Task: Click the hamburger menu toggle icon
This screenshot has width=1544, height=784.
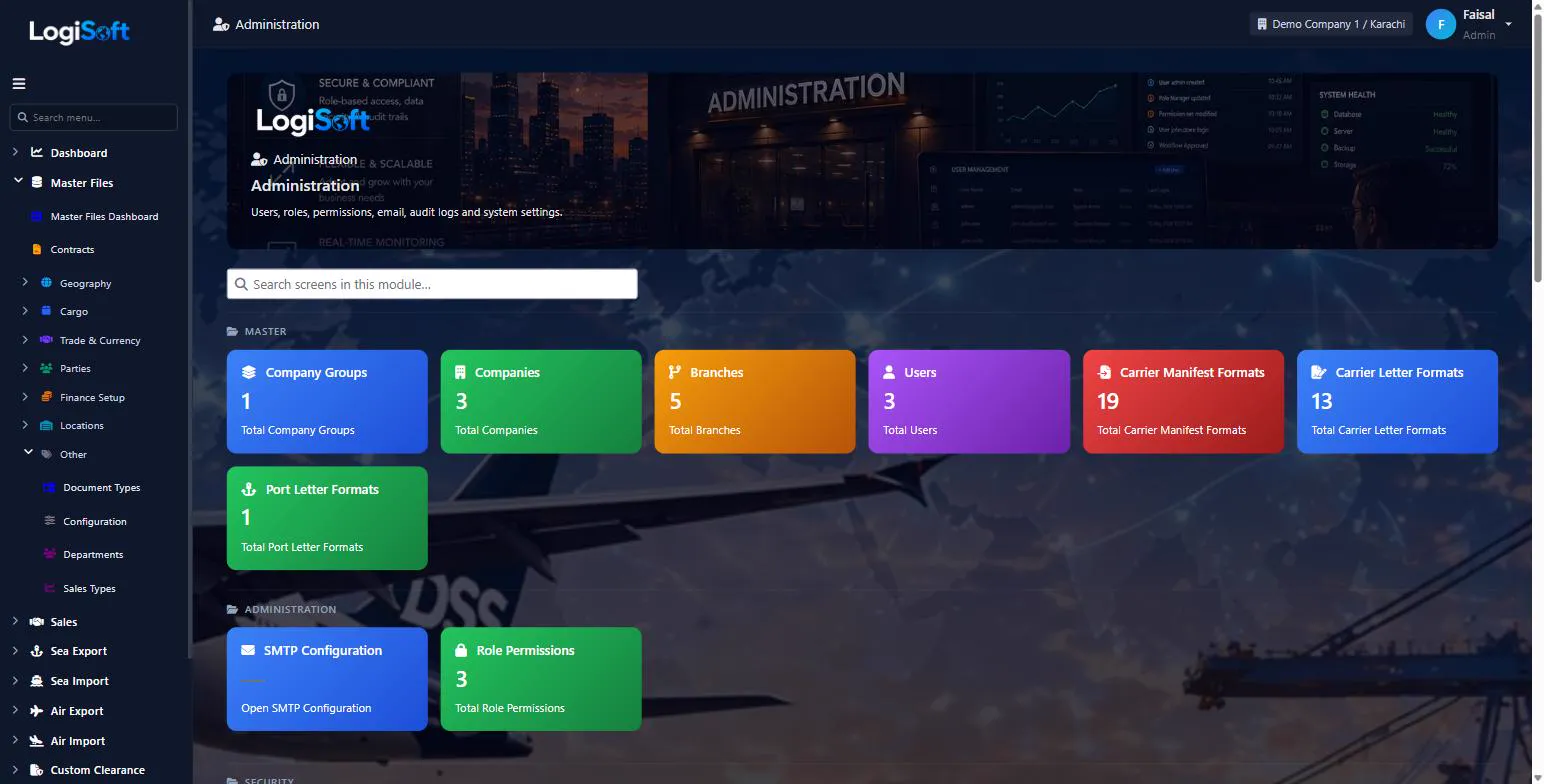Action: point(19,84)
